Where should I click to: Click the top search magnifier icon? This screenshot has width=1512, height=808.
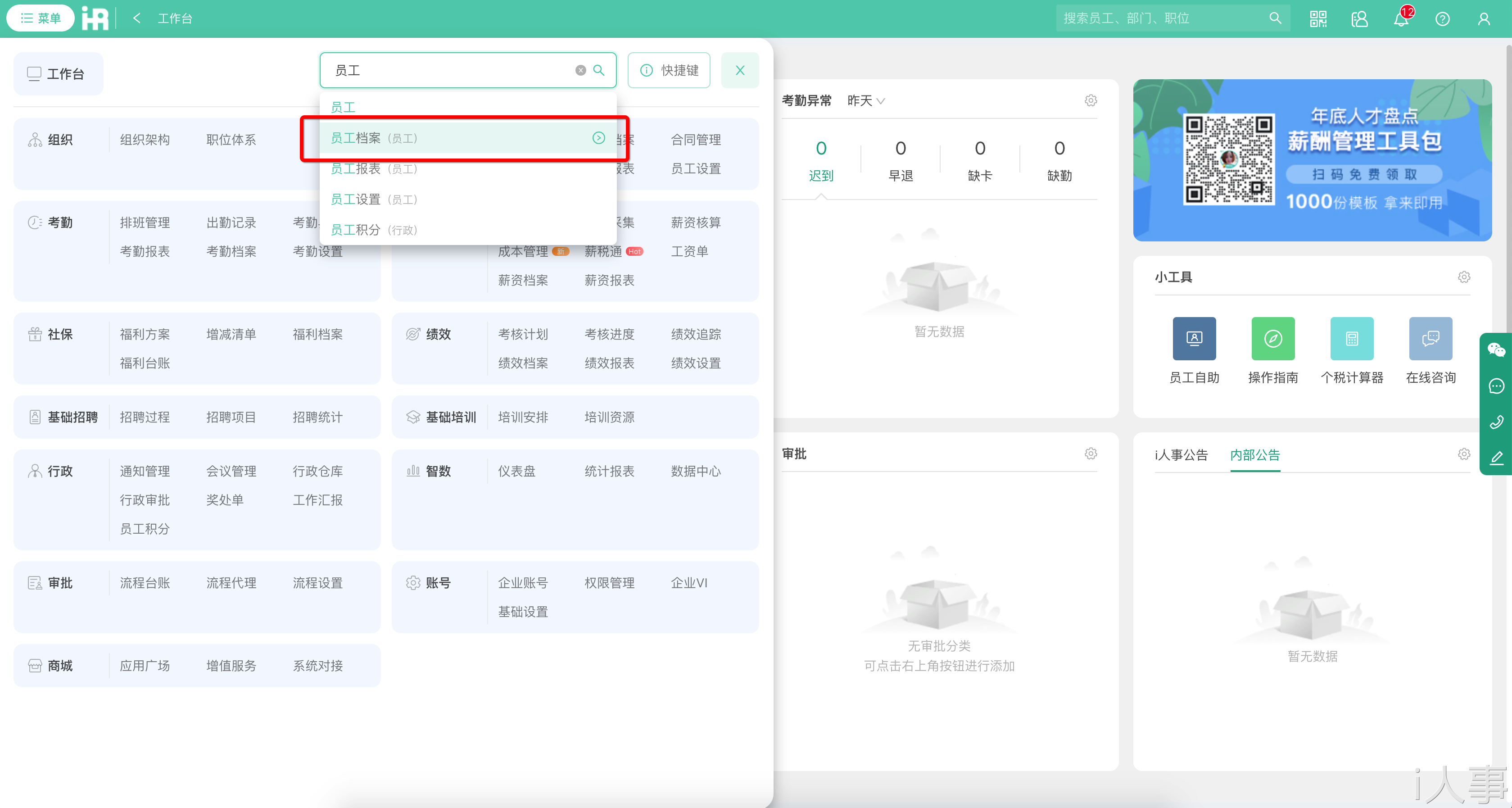(1275, 18)
